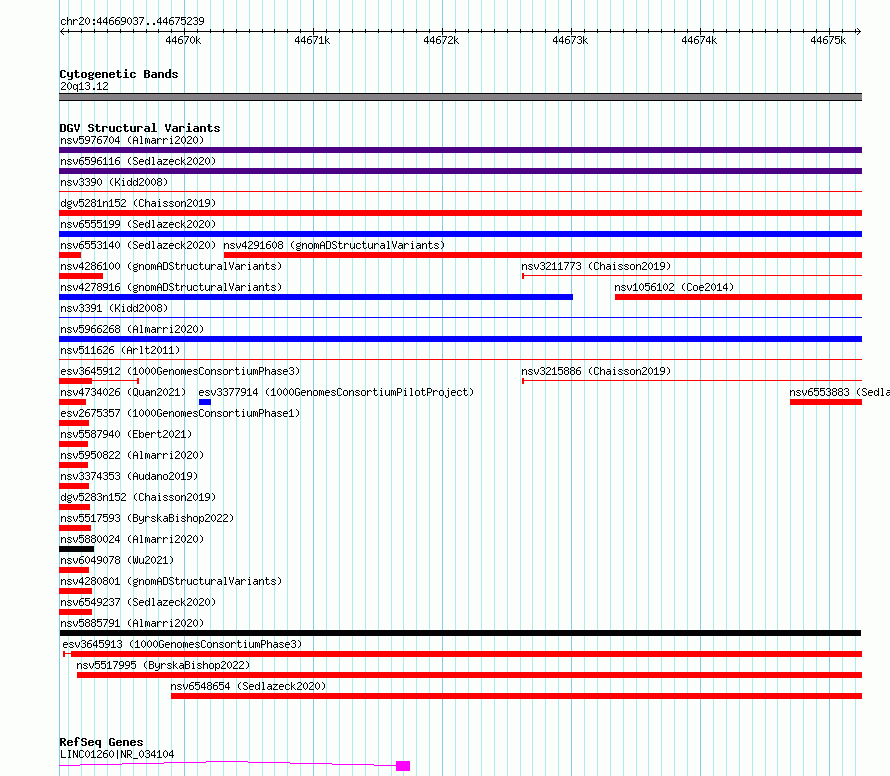
Task: Click the DGV Structural Variants track title
Action: 140,128
